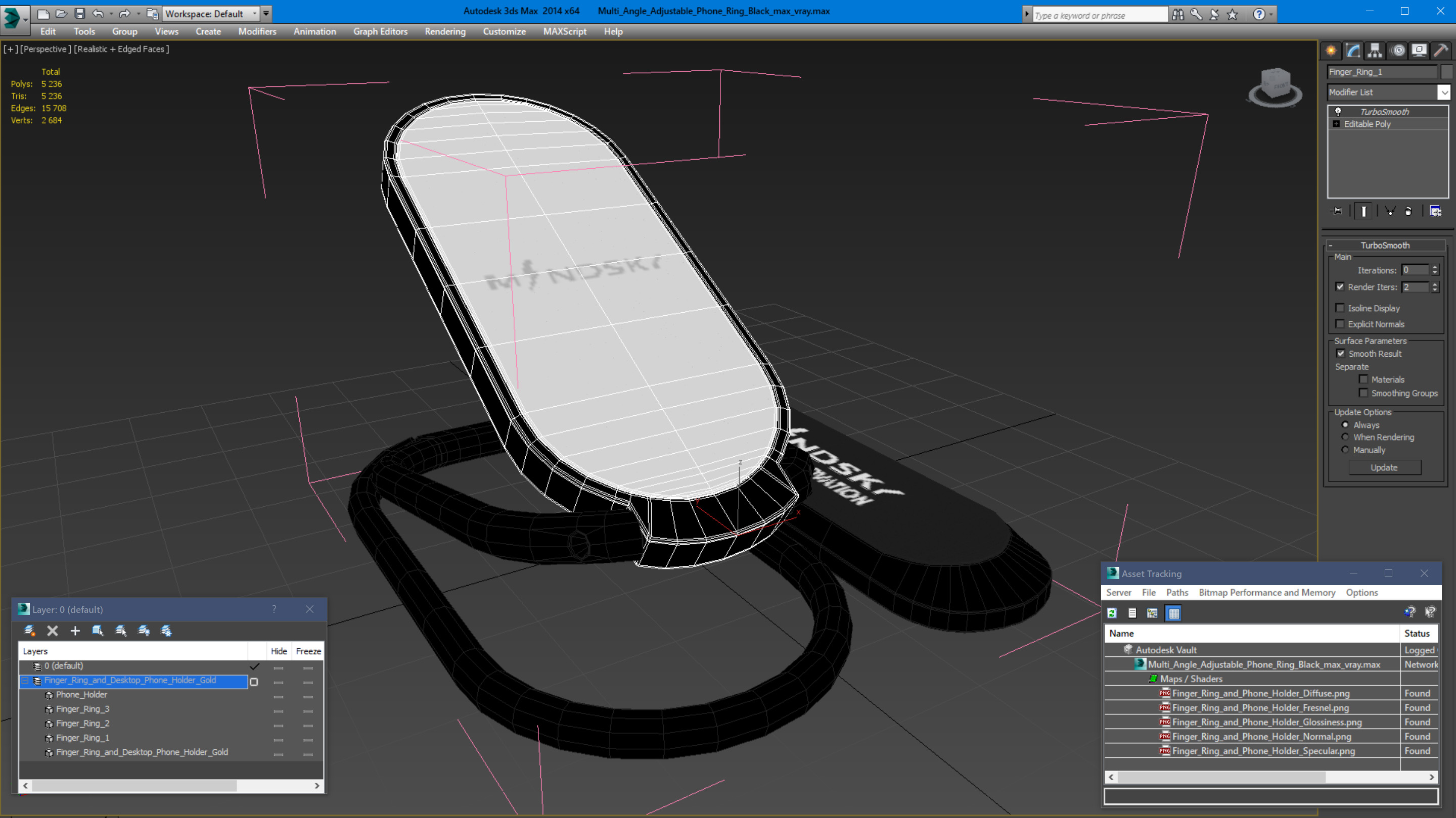Open the MAXScript menu
1456x818 pixels.
[x=565, y=31]
